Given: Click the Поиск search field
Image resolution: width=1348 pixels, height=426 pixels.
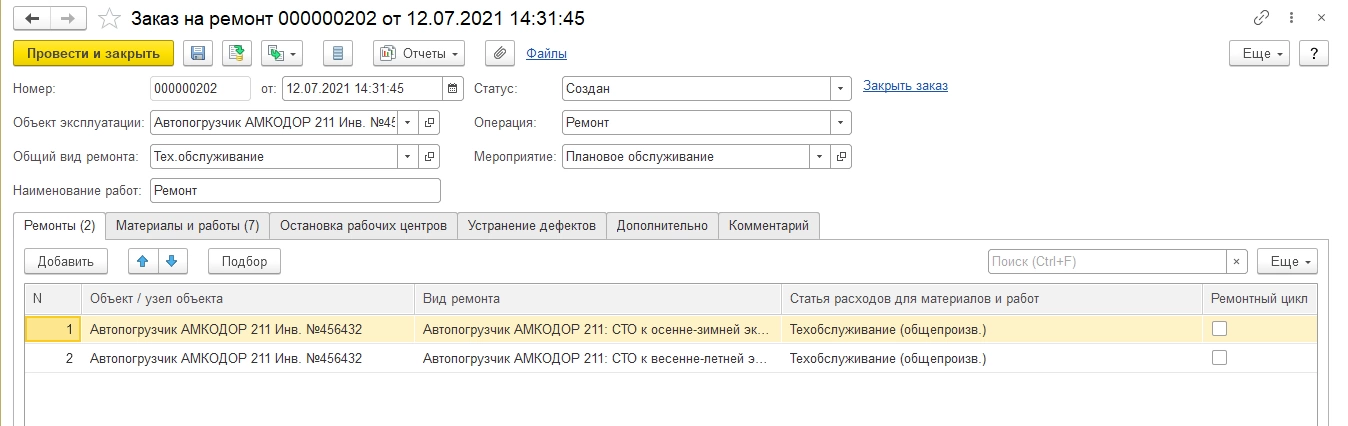Looking at the screenshot, I should pyautogui.click(x=1107, y=261).
